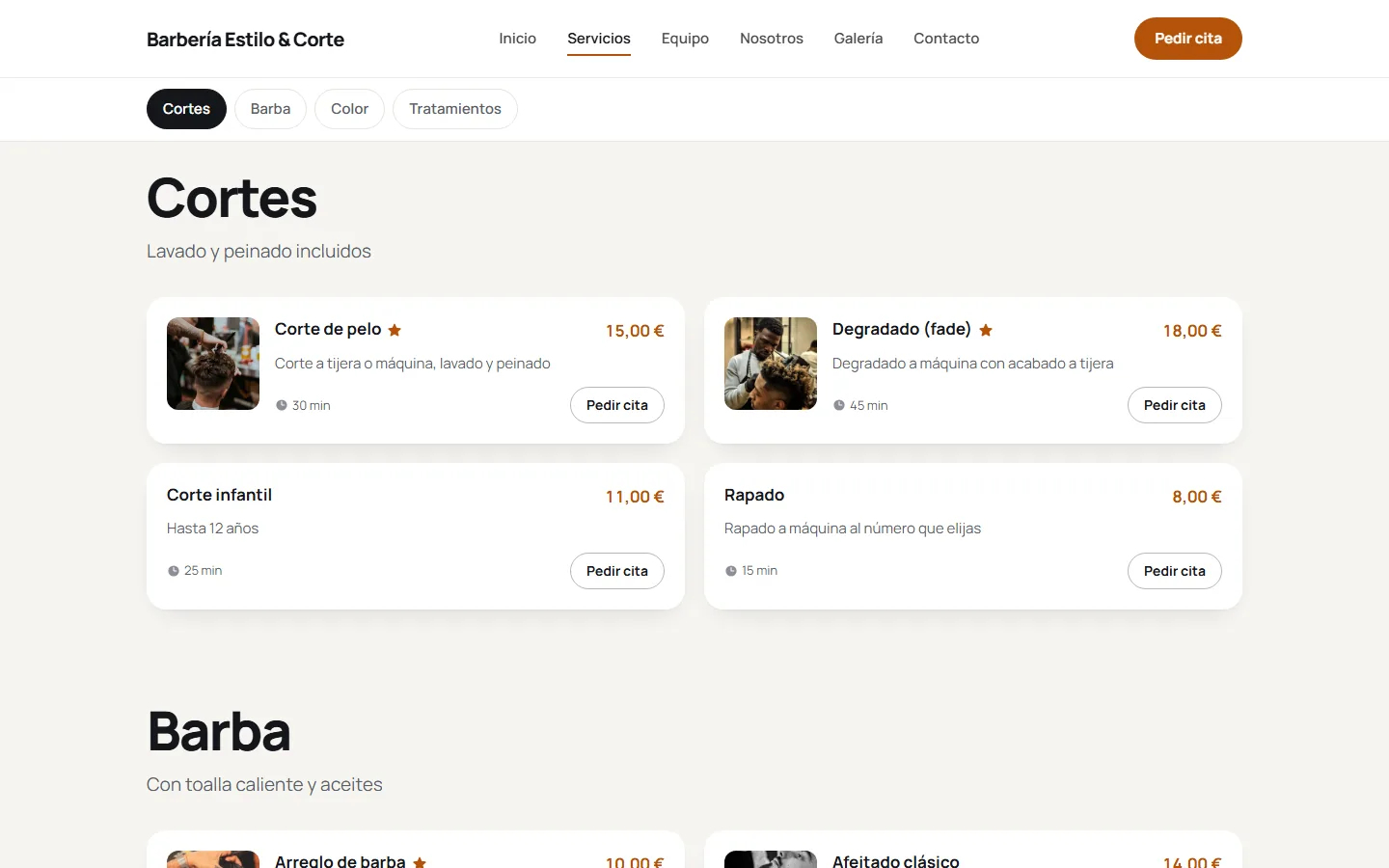Open the Degradado (fade) photo thumbnail
1389x868 pixels.
tap(771, 364)
